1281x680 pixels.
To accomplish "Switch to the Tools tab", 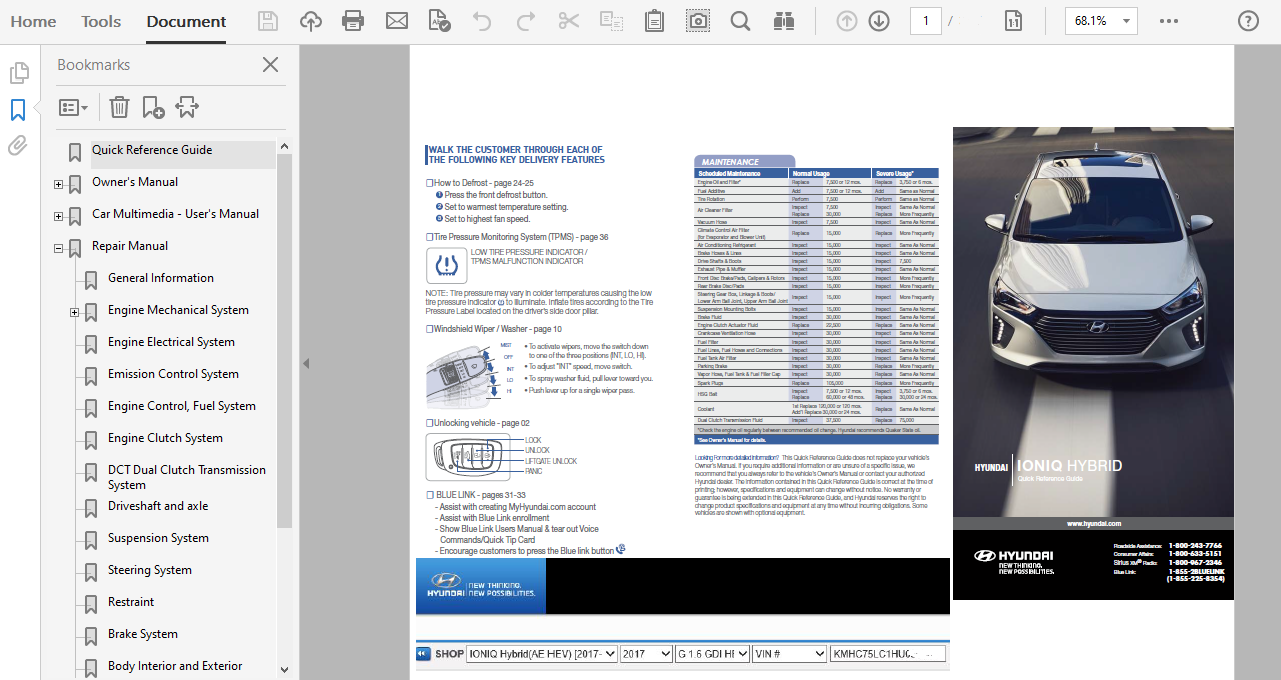I will (100, 20).
